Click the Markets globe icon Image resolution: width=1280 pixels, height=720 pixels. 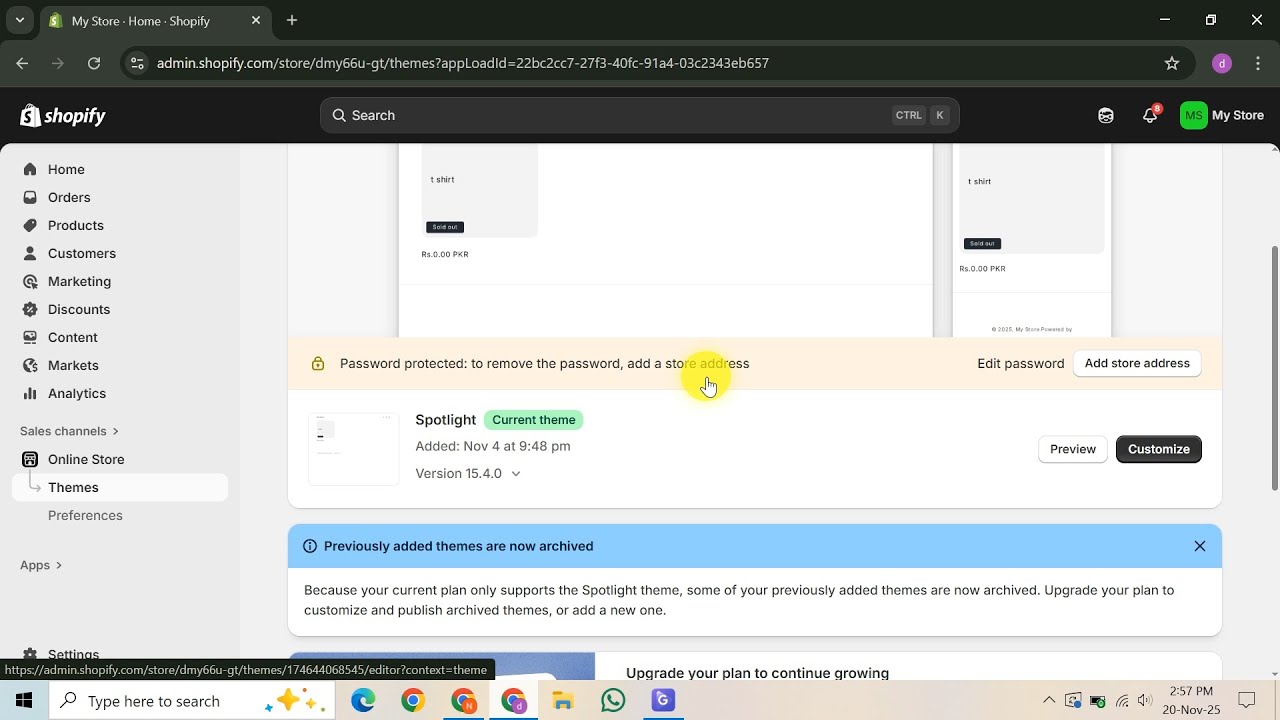[30, 365]
